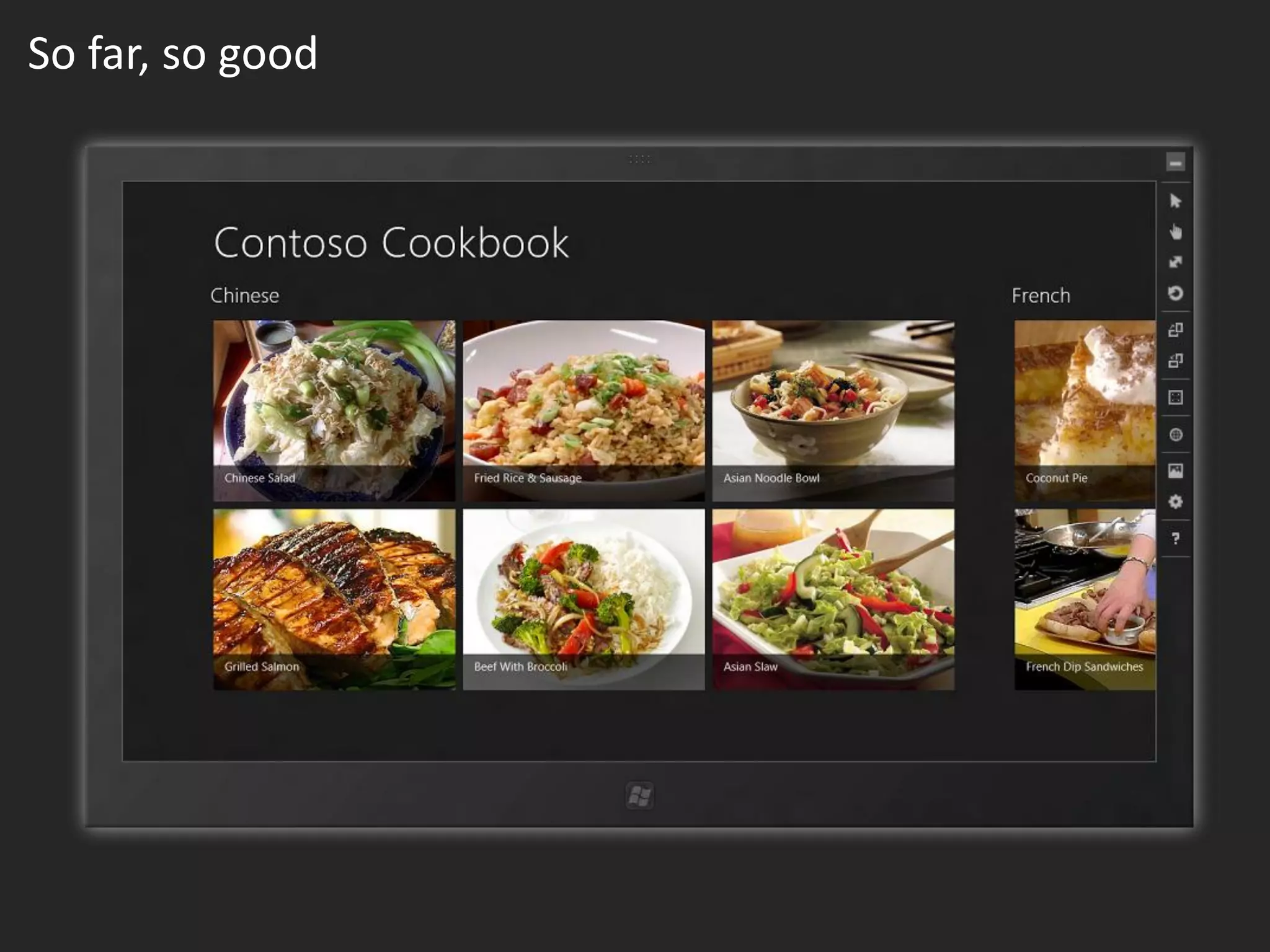Tap the Windows logo button on bezel
This screenshot has height=952, width=1270.
tap(639, 796)
